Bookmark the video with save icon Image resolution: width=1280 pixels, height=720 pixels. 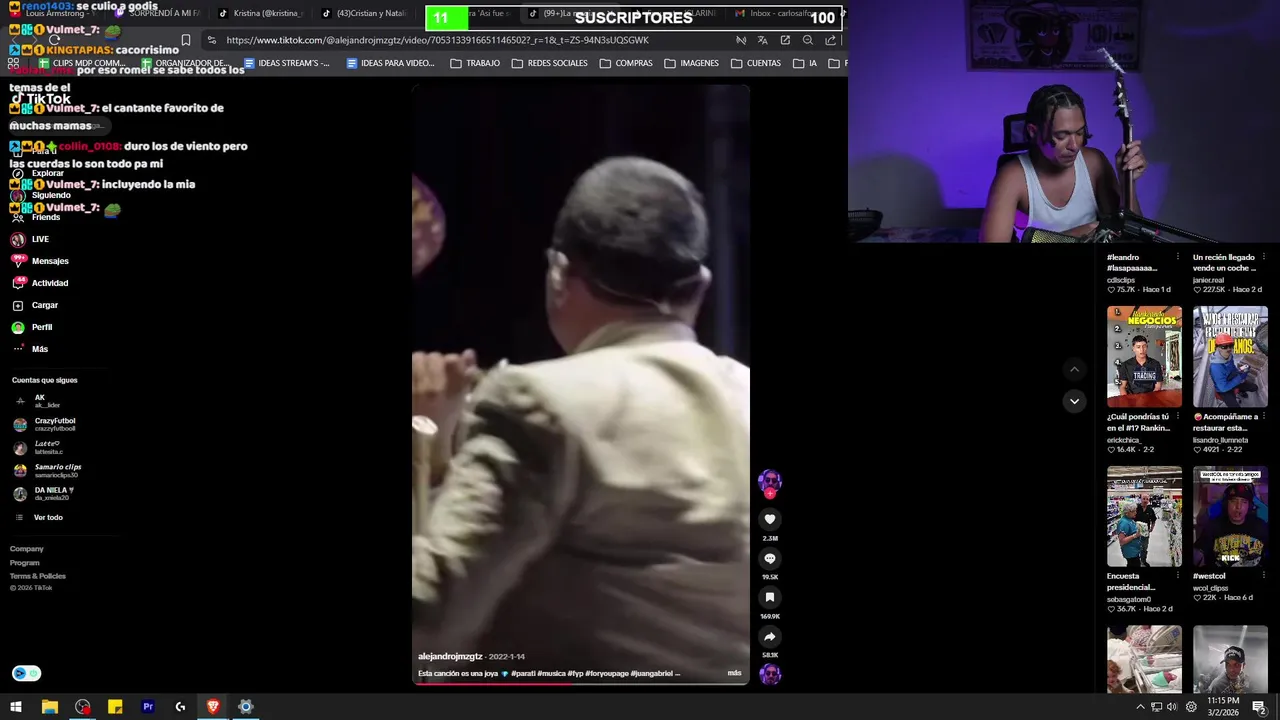point(770,597)
